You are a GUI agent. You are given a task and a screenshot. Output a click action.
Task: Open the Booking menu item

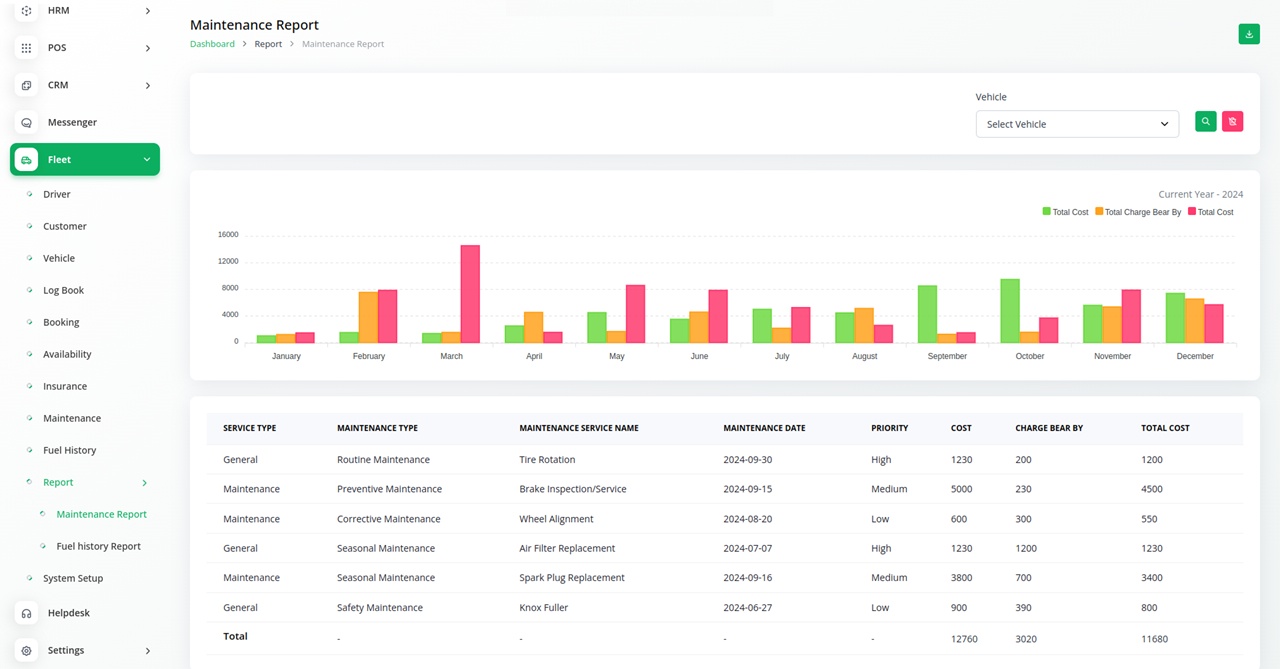(61, 322)
